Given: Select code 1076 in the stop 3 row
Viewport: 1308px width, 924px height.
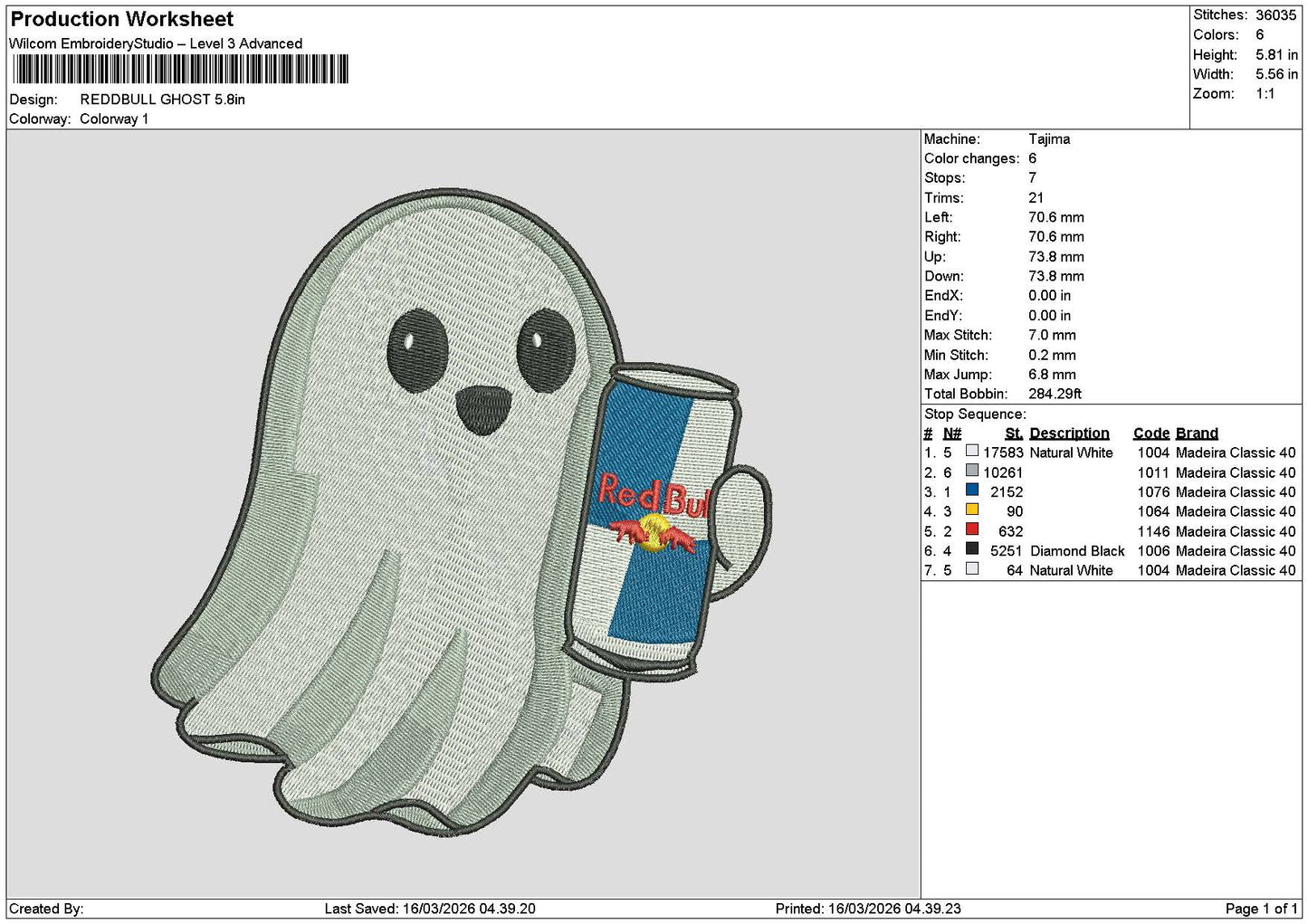Looking at the screenshot, I should 1153,492.
